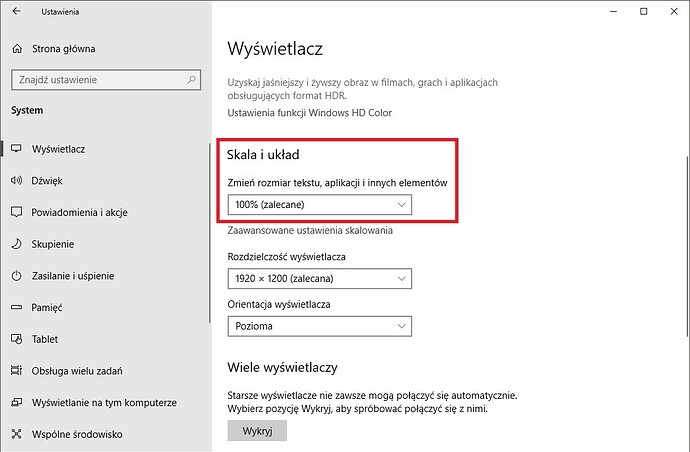Click the search magnifier icon
Image resolution: width=690 pixels, height=452 pixels.
coord(191,80)
